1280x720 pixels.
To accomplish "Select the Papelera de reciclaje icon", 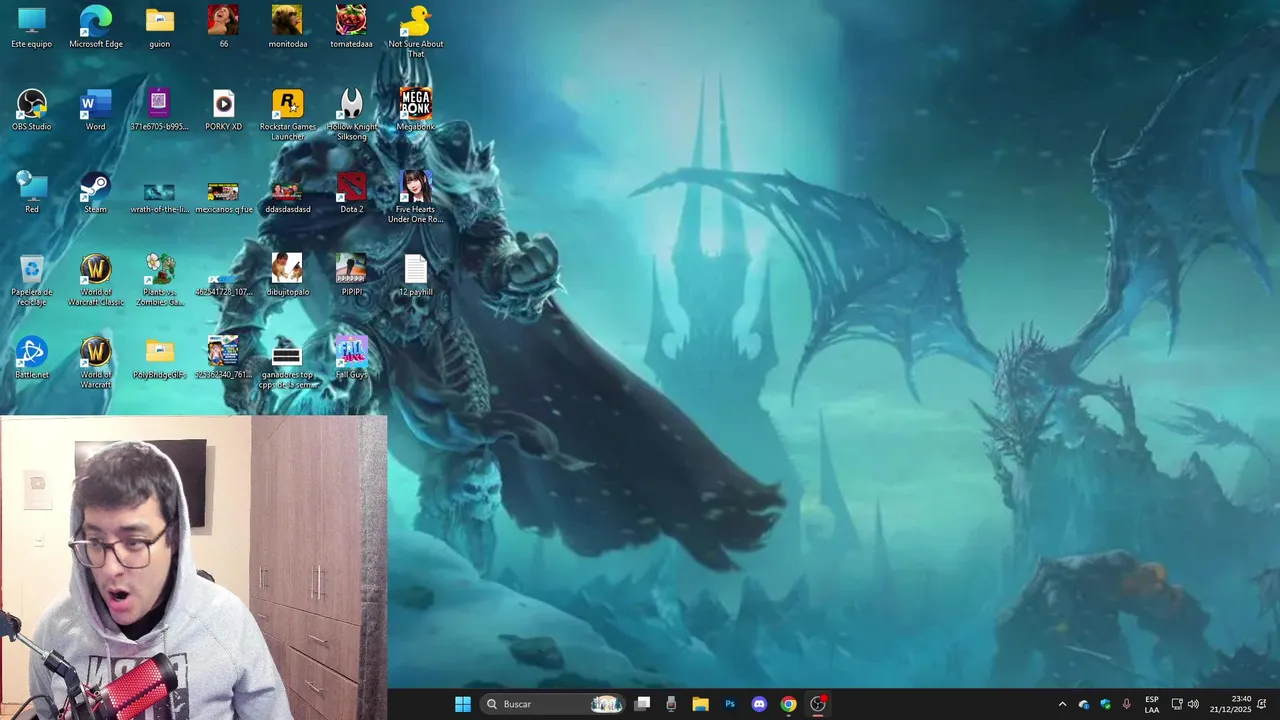I will coord(32,280).
